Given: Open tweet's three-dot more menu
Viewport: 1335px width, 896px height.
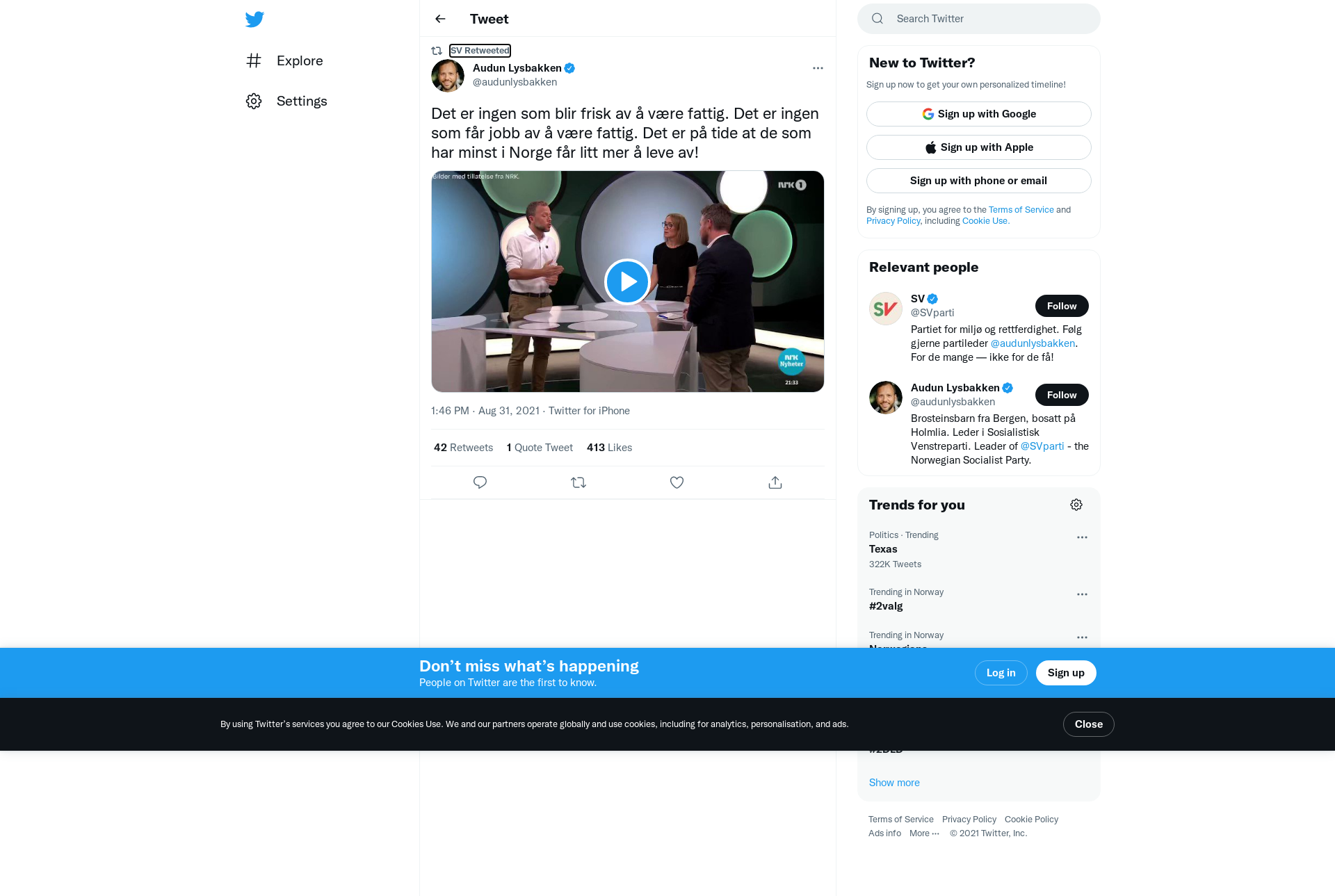Looking at the screenshot, I should tap(818, 68).
